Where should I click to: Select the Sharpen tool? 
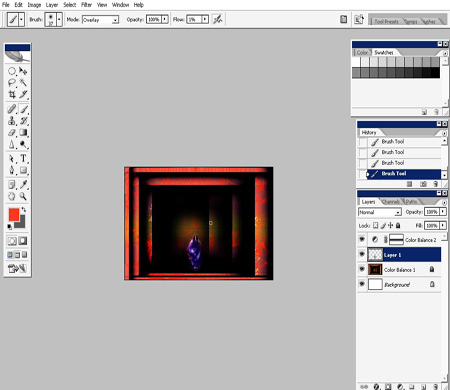(x=12, y=144)
